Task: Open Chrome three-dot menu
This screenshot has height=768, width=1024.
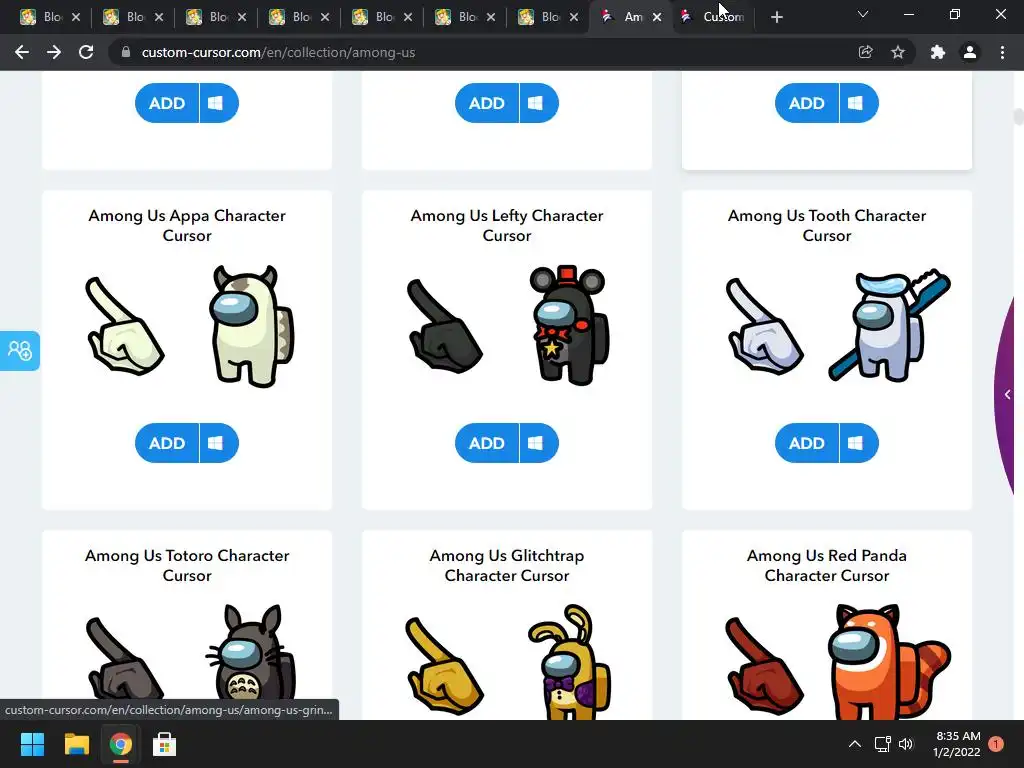Action: click(x=1002, y=52)
